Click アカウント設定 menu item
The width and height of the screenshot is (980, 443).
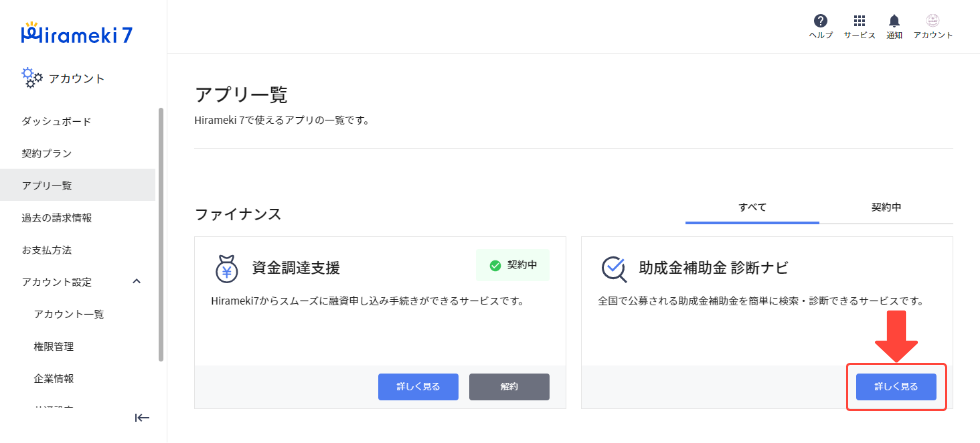(56, 282)
